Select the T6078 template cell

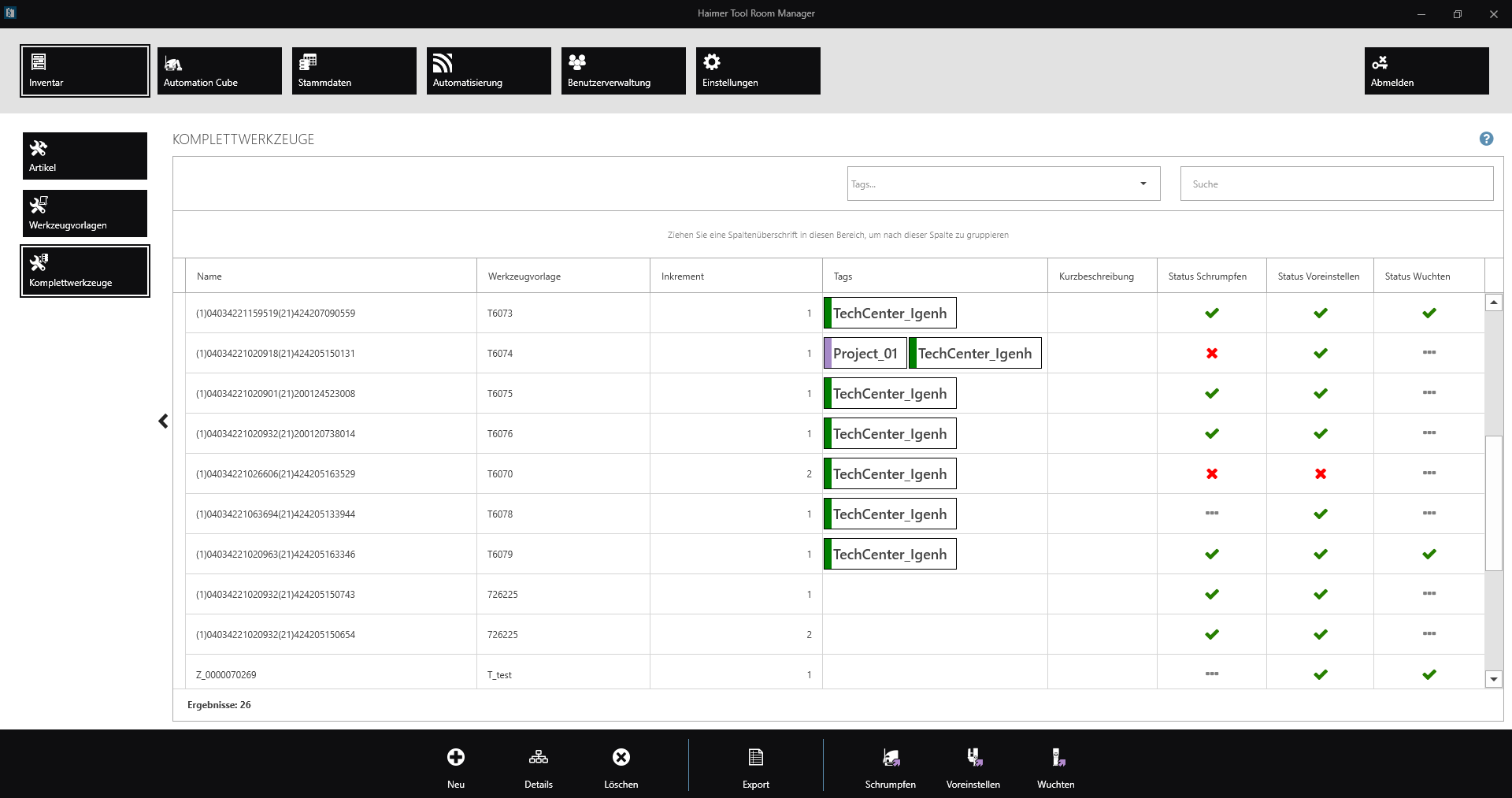pos(563,514)
